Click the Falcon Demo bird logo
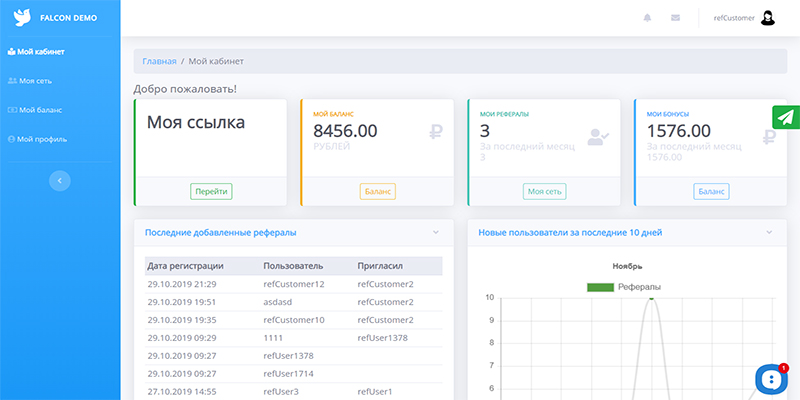800x400 pixels. pos(20,18)
